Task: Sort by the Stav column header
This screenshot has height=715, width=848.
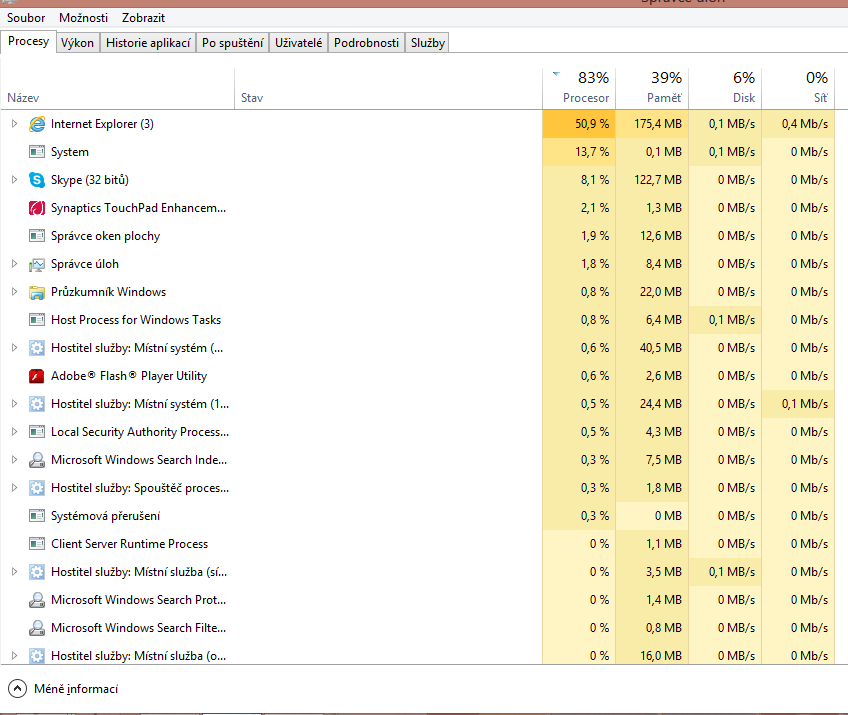Action: (388, 89)
